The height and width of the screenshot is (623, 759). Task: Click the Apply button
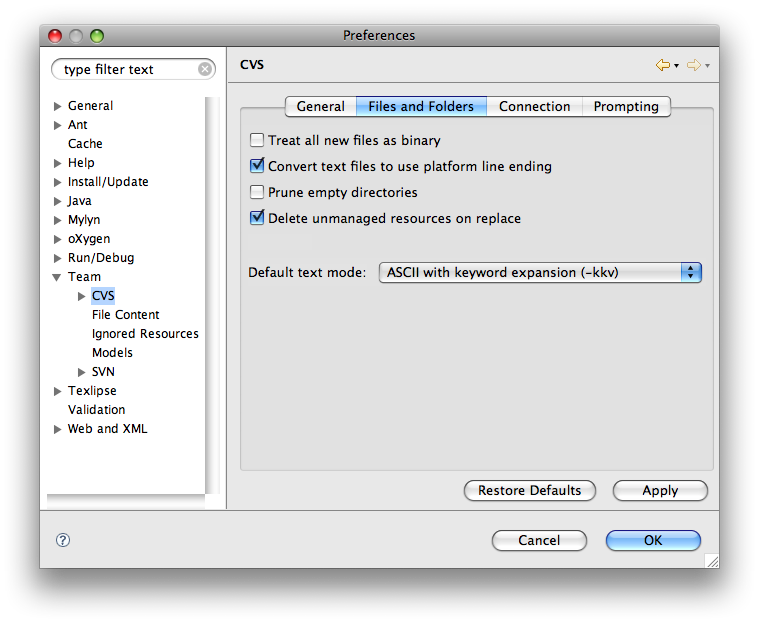click(660, 491)
